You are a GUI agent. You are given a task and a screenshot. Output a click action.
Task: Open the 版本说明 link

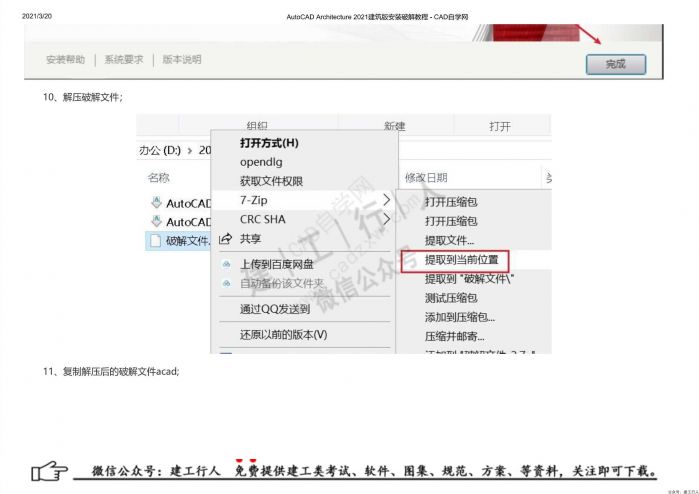click(x=182, y=59)
